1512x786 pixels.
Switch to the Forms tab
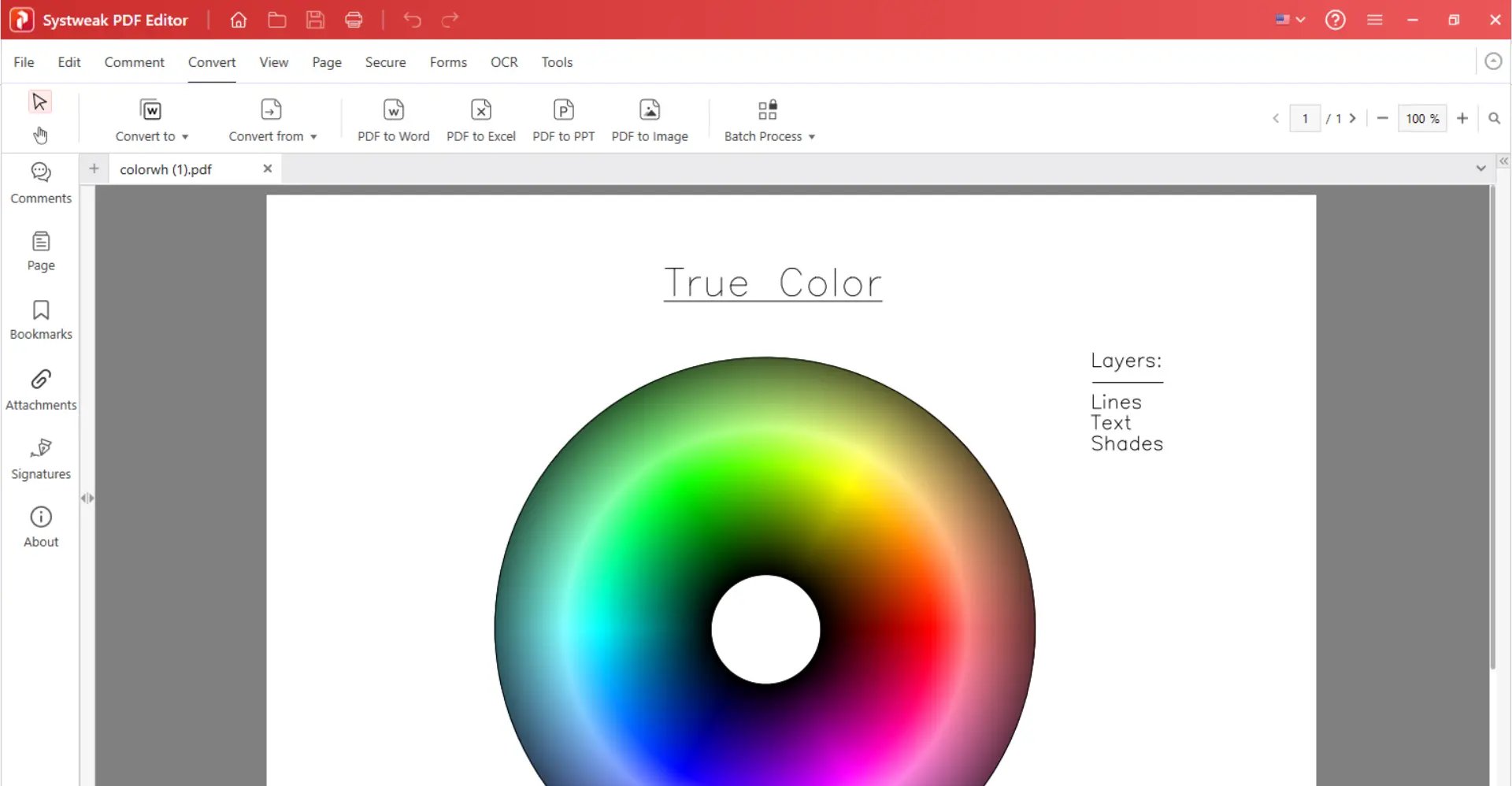coord(448,62)
